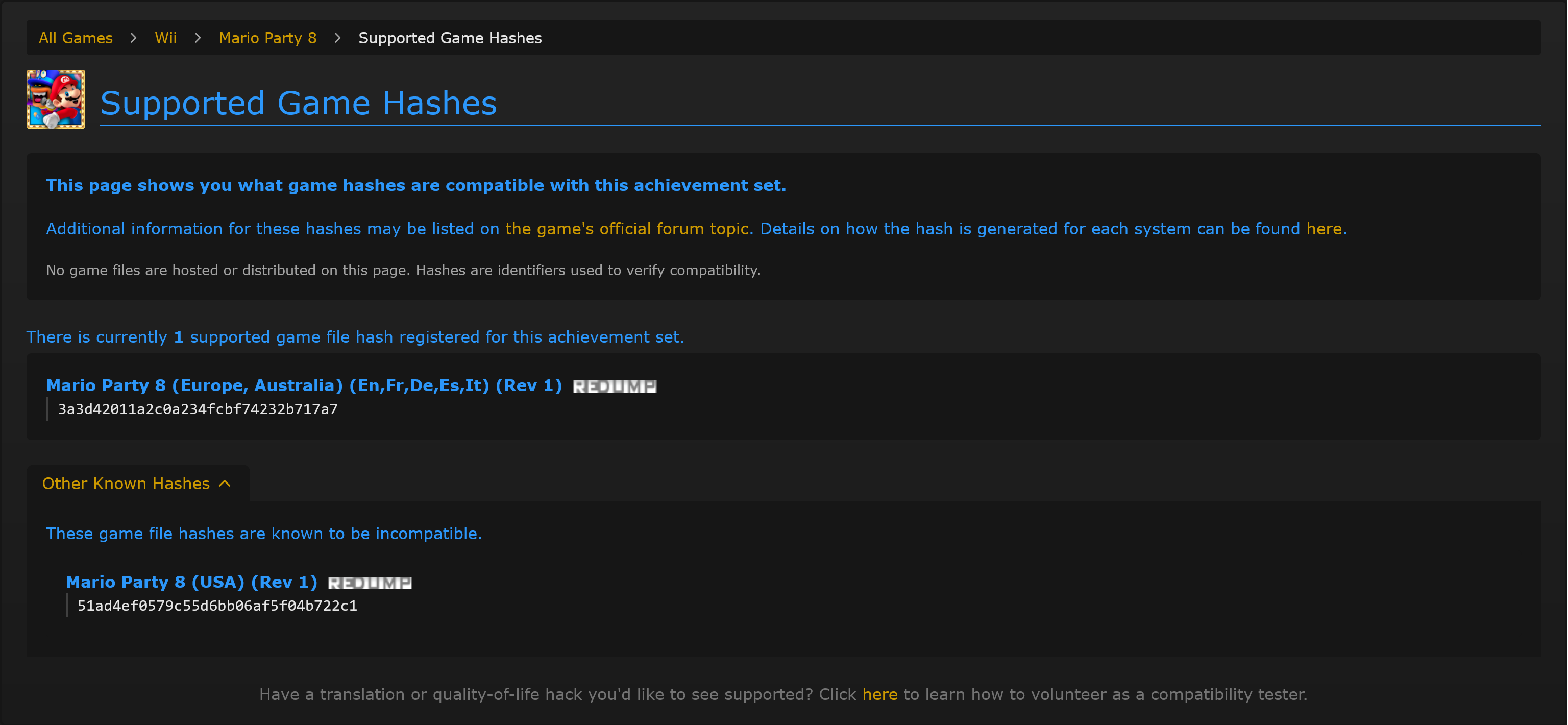Click 'here' to volunteer as compatibility tester
The width and height of the screenshot is (1568, 725).
tap(879, 694)
